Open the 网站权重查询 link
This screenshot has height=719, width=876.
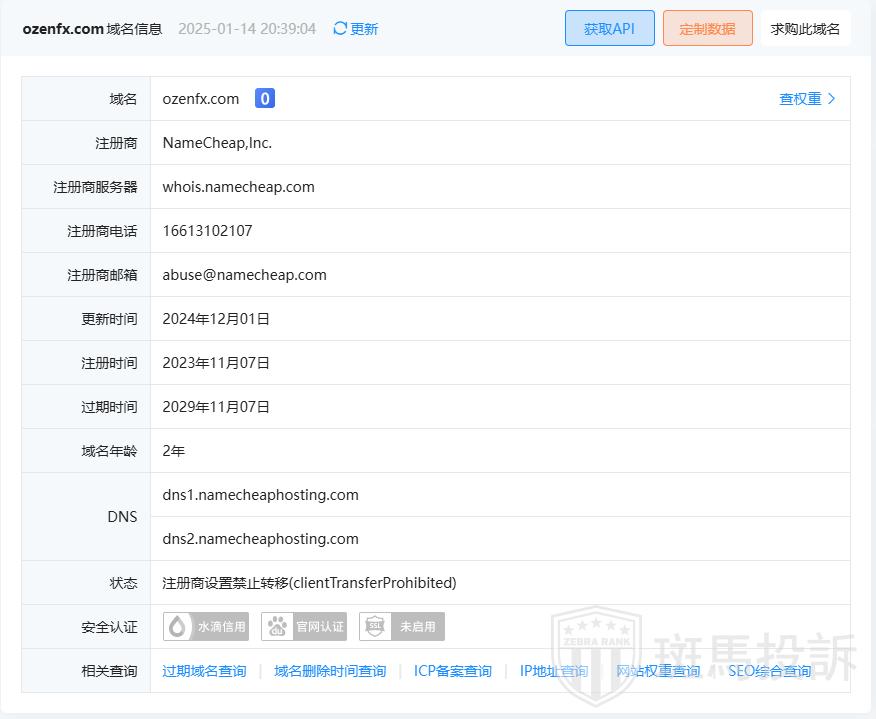658,671
